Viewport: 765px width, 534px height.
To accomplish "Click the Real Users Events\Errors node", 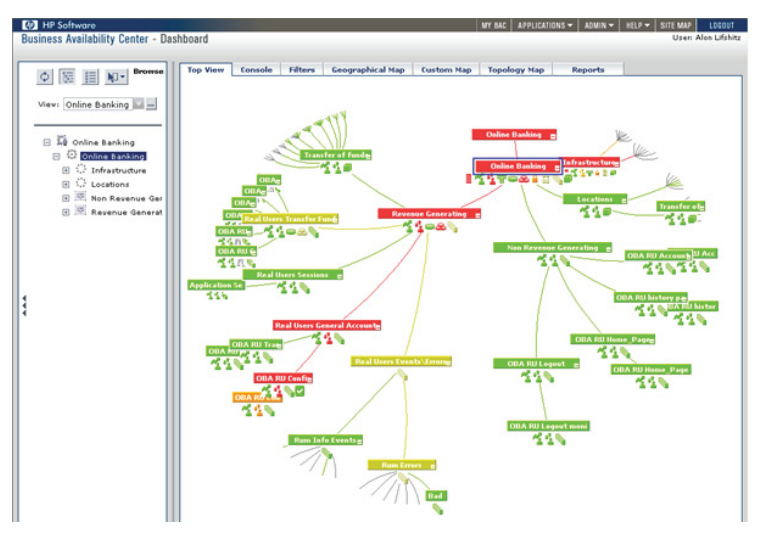I will (402, 361).
